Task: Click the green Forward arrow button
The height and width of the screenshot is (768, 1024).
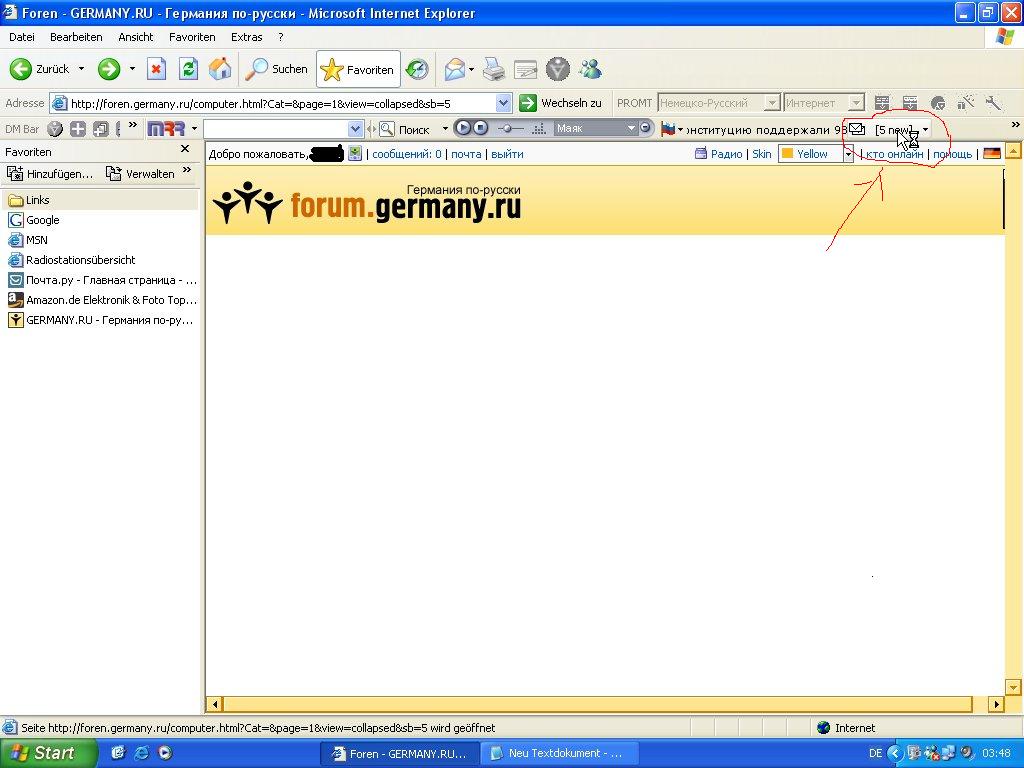Action: pyautogui.click(x=109, y=69)
